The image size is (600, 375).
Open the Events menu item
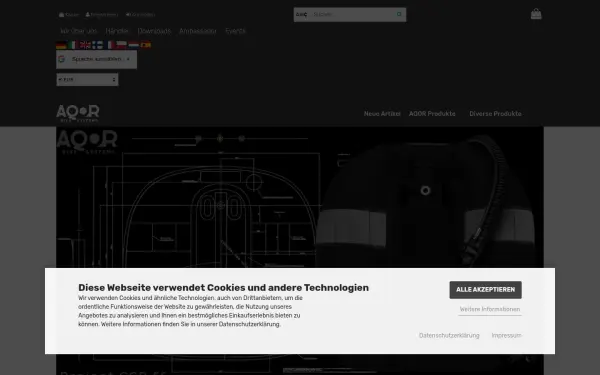coord(235,31)
